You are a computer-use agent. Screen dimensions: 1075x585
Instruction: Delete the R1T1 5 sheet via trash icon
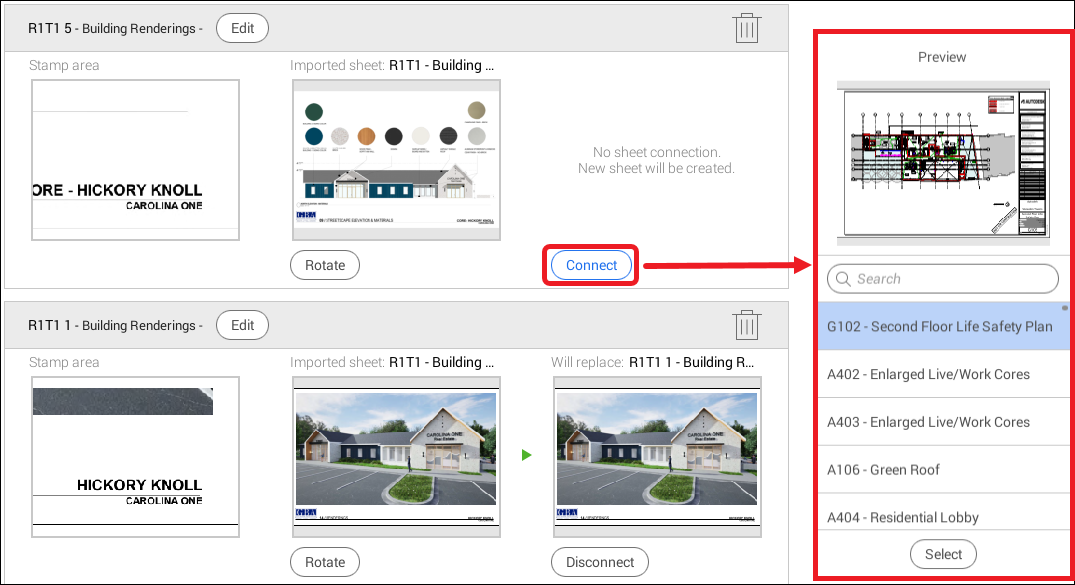pos(746,28)
